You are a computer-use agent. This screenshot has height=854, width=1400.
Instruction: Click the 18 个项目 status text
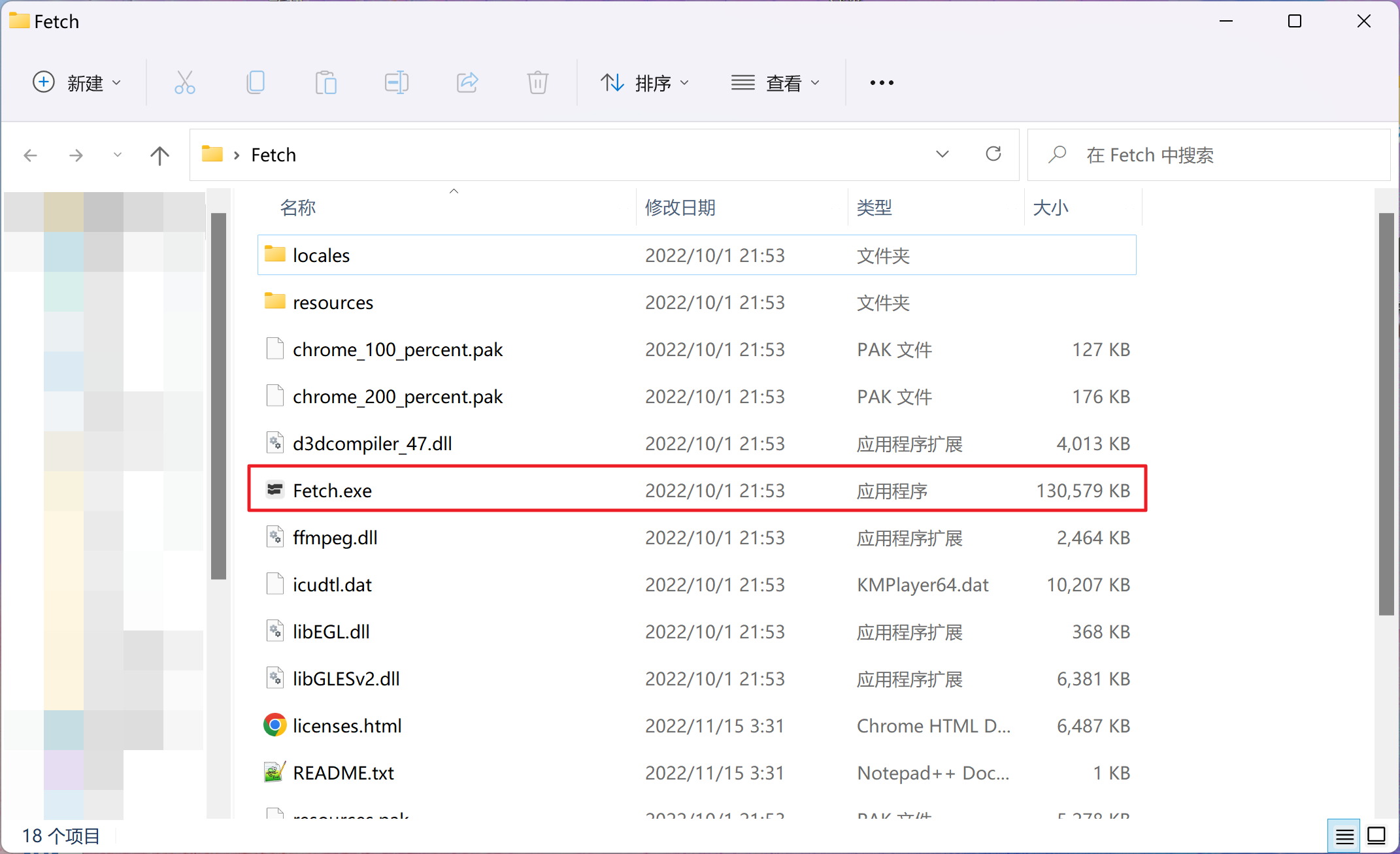[x=61, y=836]
